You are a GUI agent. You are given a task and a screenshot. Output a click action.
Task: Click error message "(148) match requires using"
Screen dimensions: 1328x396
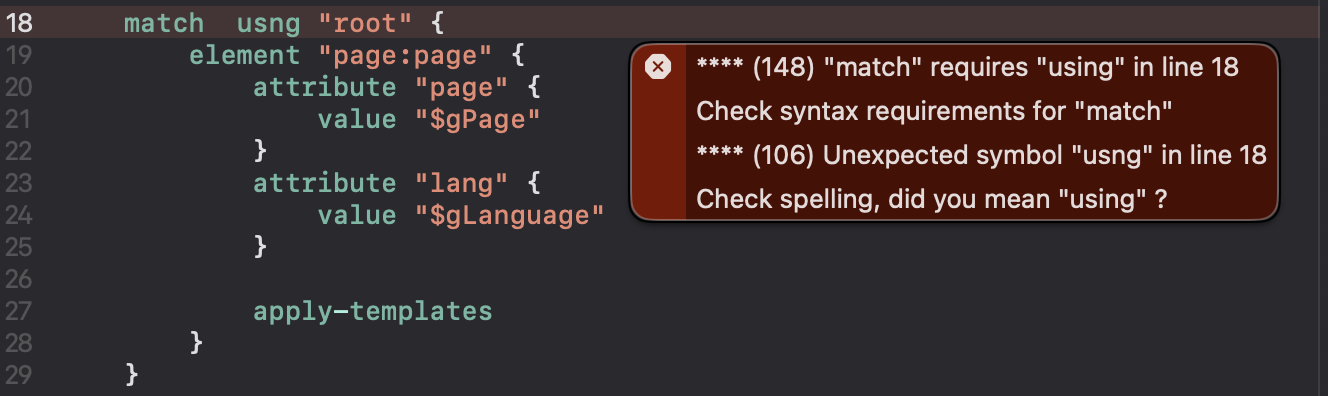tap(967, 67)
